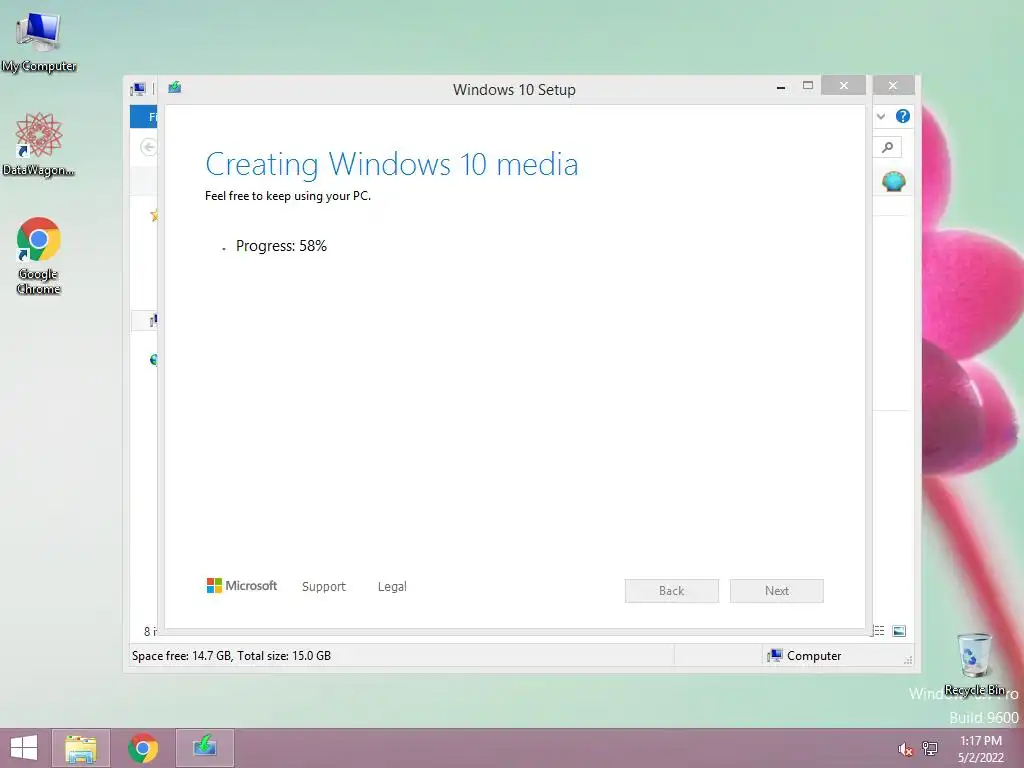Click the teal shell icon in Explorer

click(893, 181)
